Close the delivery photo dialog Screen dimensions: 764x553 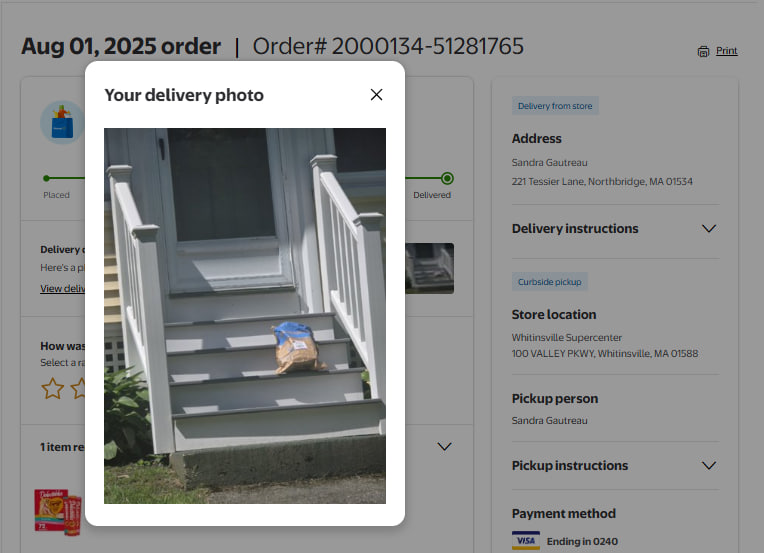click(x=376, y=95)
